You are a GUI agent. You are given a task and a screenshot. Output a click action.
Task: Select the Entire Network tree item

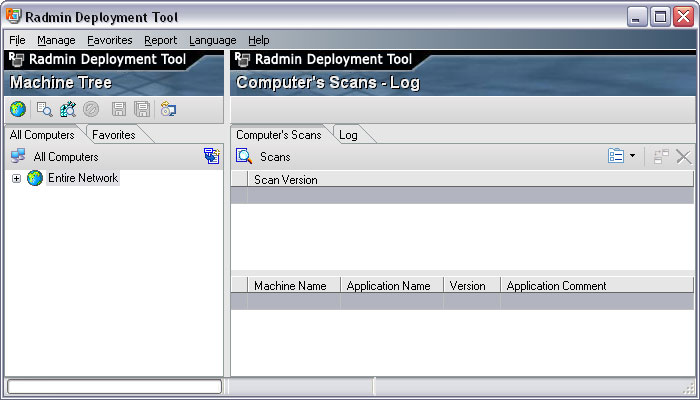83,178
